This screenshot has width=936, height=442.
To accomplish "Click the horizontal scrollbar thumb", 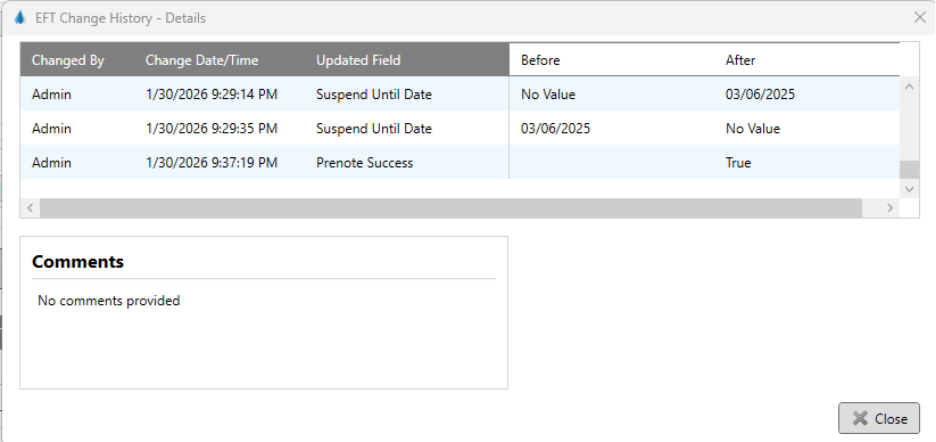I will 450,208.
